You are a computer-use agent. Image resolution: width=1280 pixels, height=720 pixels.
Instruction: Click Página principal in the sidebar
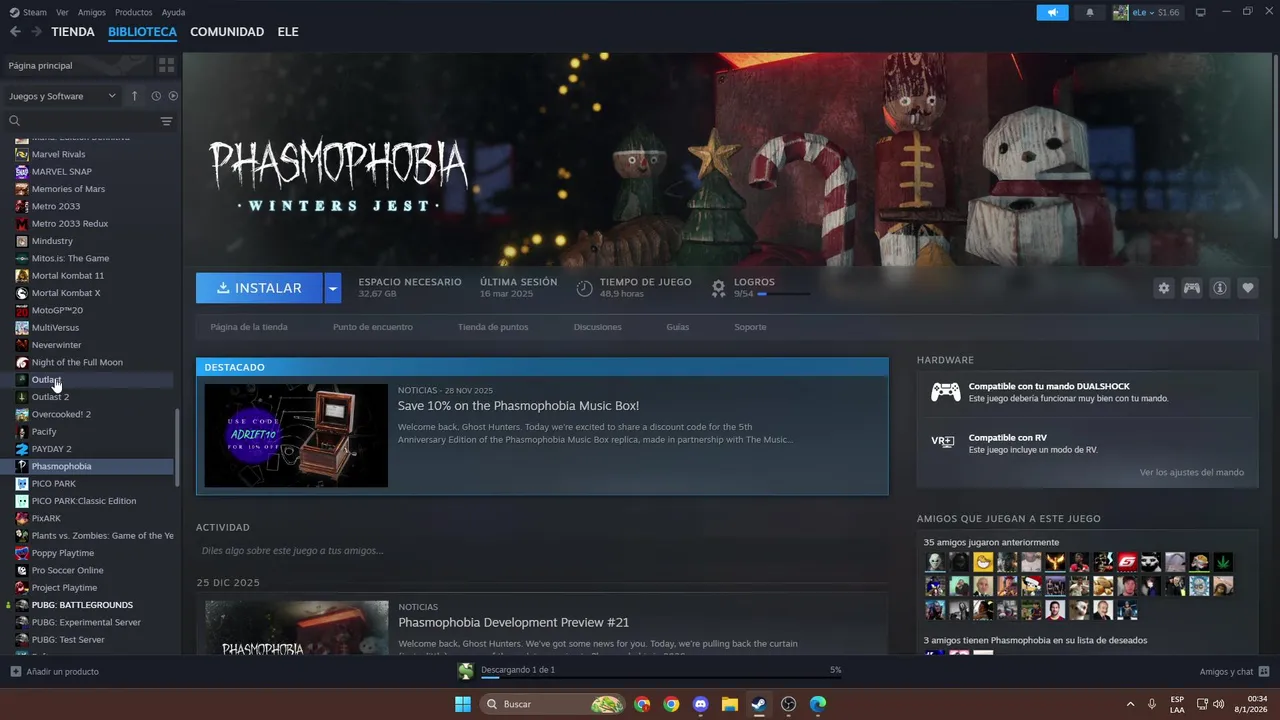[40, 65]
